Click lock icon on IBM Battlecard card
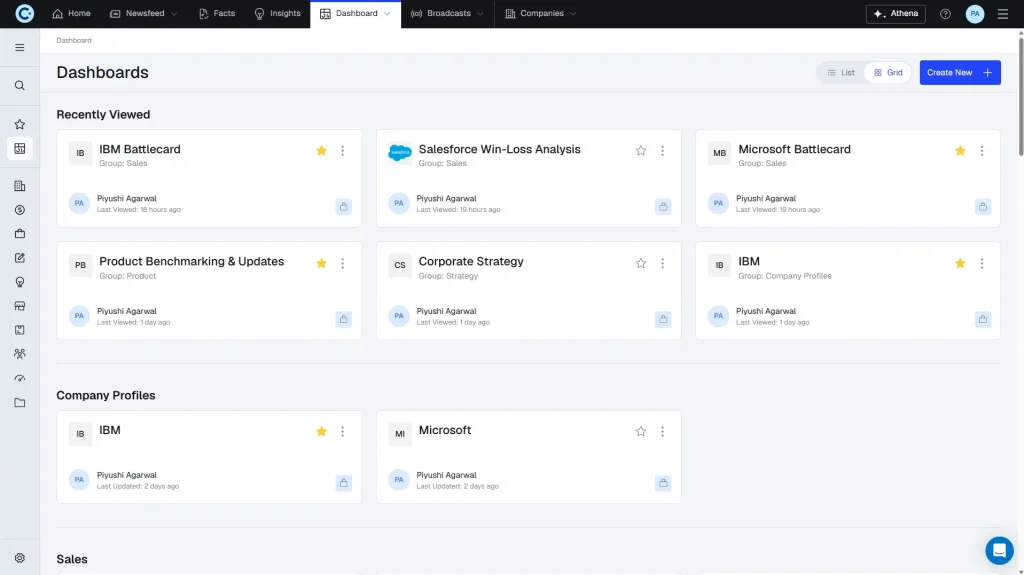1024x575 pixels. pyautogui.click(x=344, y=206)
